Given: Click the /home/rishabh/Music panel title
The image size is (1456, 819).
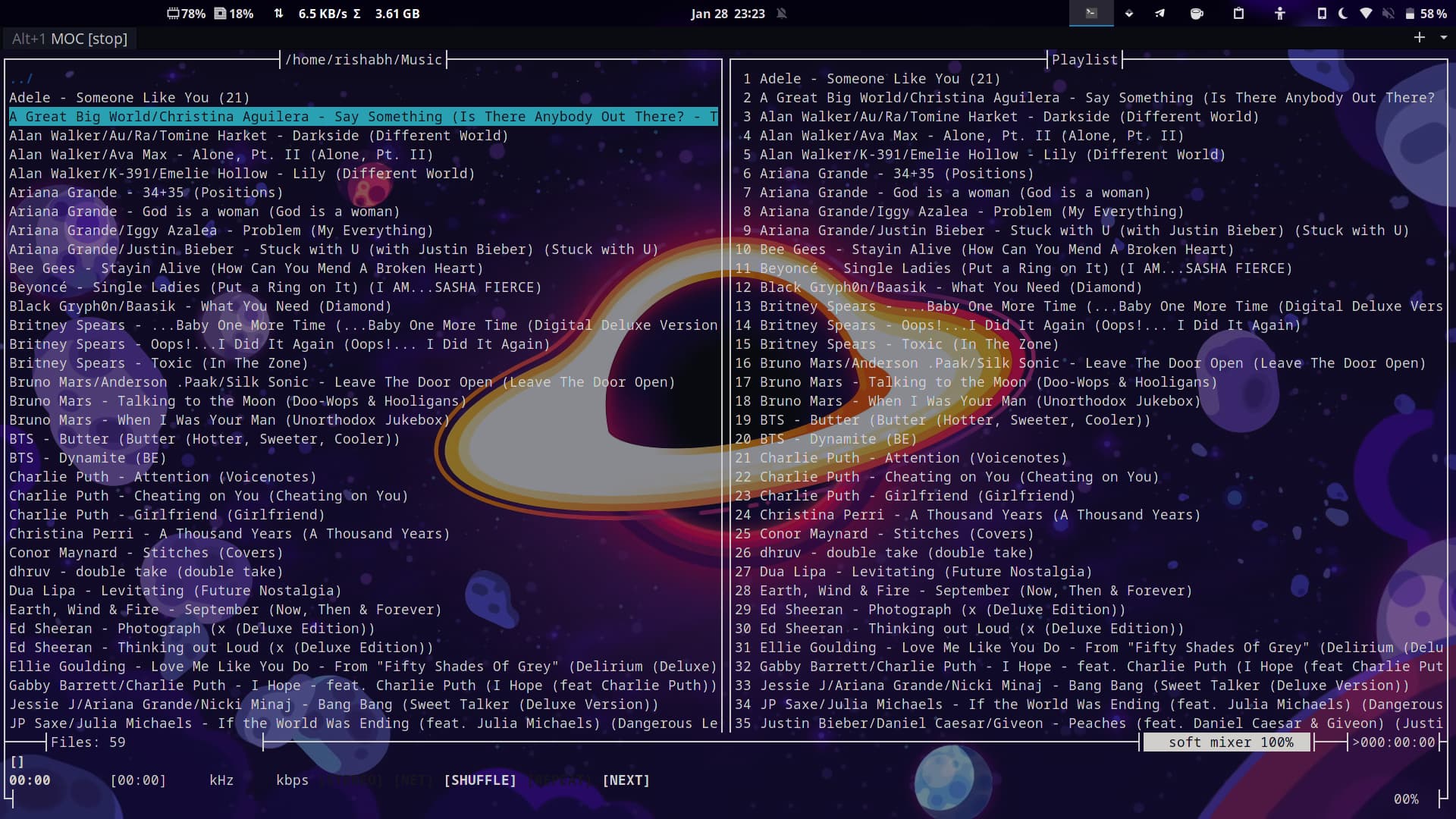Looking at the screenshot, I should [x=363, y=60].
